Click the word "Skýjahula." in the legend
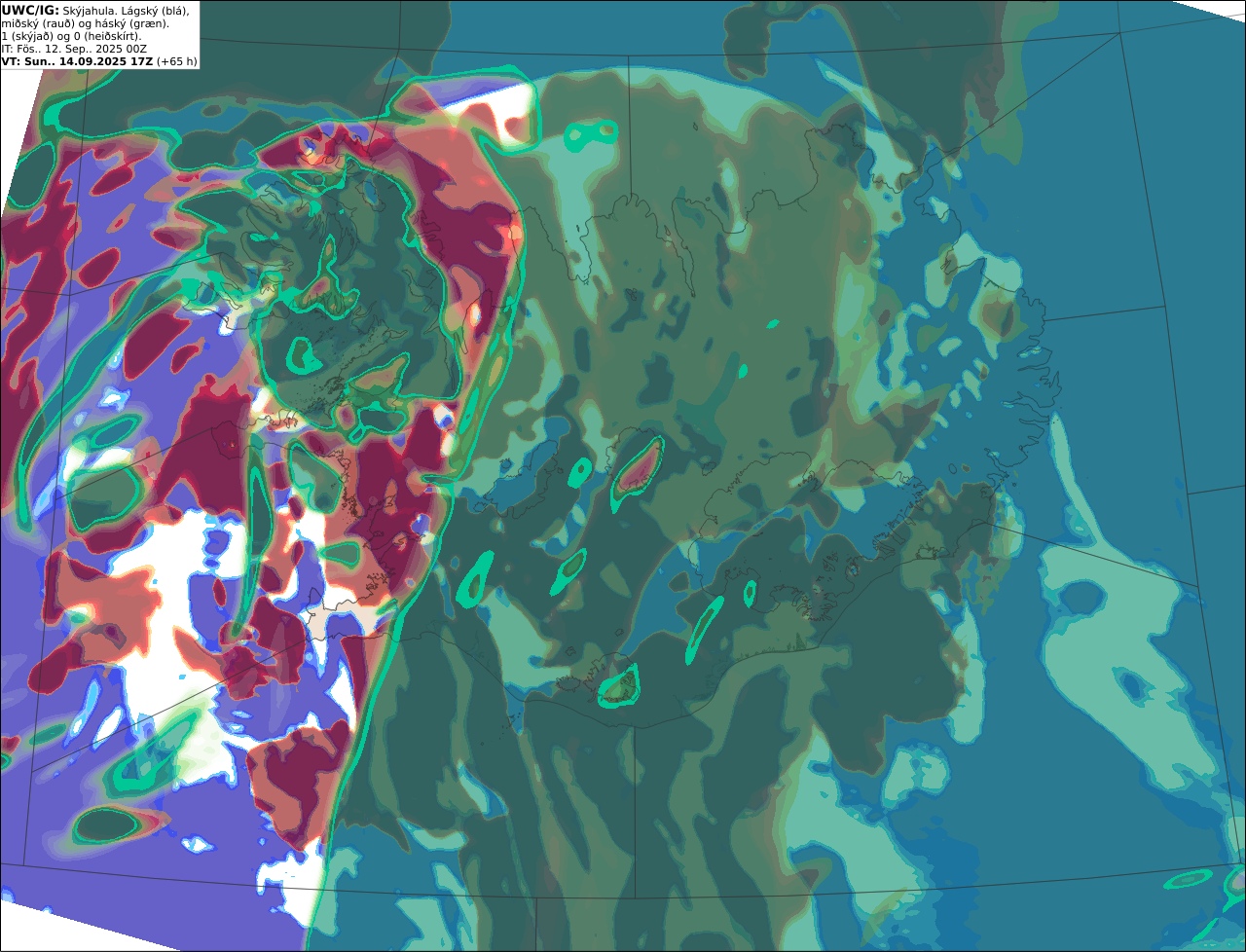Image resolution: width=1246 pixels, height=952 pixels. point(88,10)
